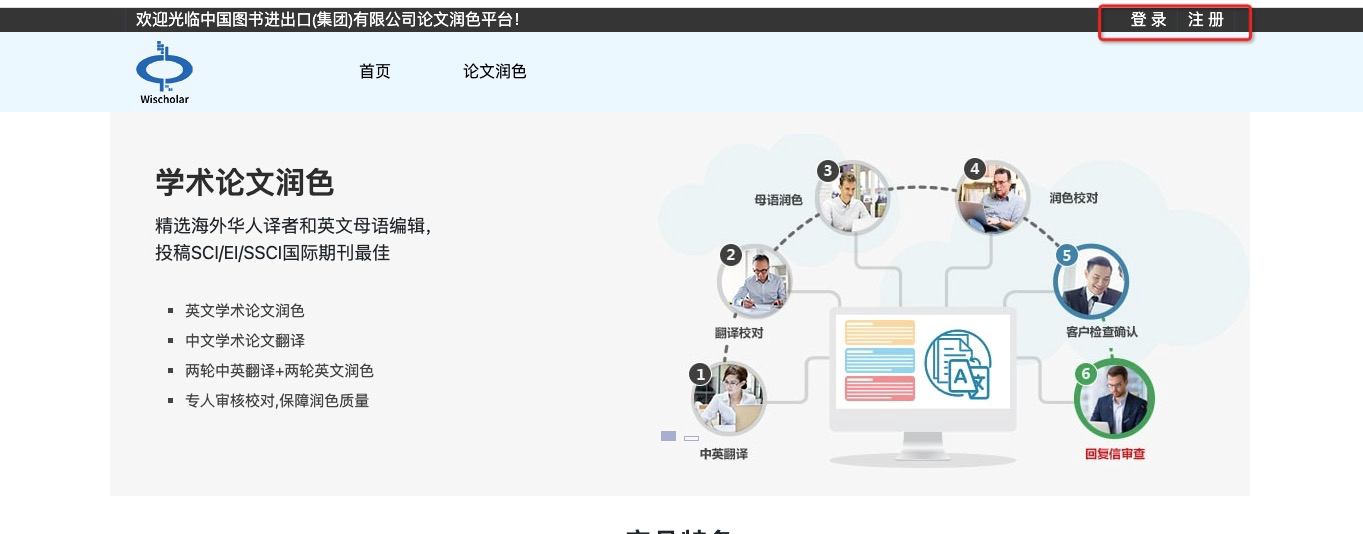Click the orange text block on monitor screen
The width and height of the screenshot is (1363, 534).
click(x=880, y=332)
